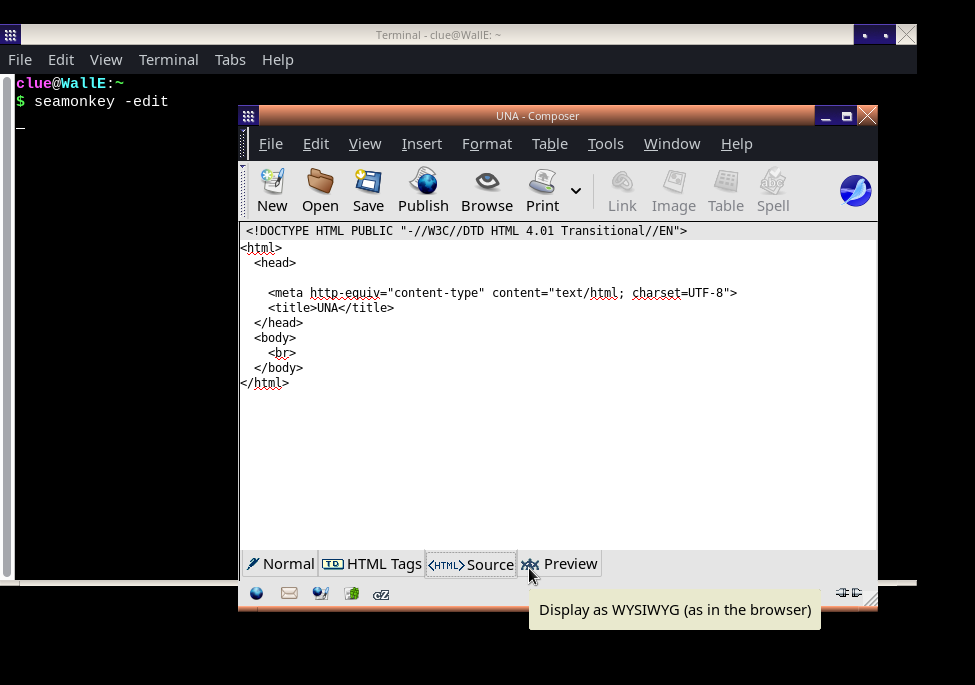Minimize the Composer window
The width and height of the screenshot is (975, 685).
(826, 116)
